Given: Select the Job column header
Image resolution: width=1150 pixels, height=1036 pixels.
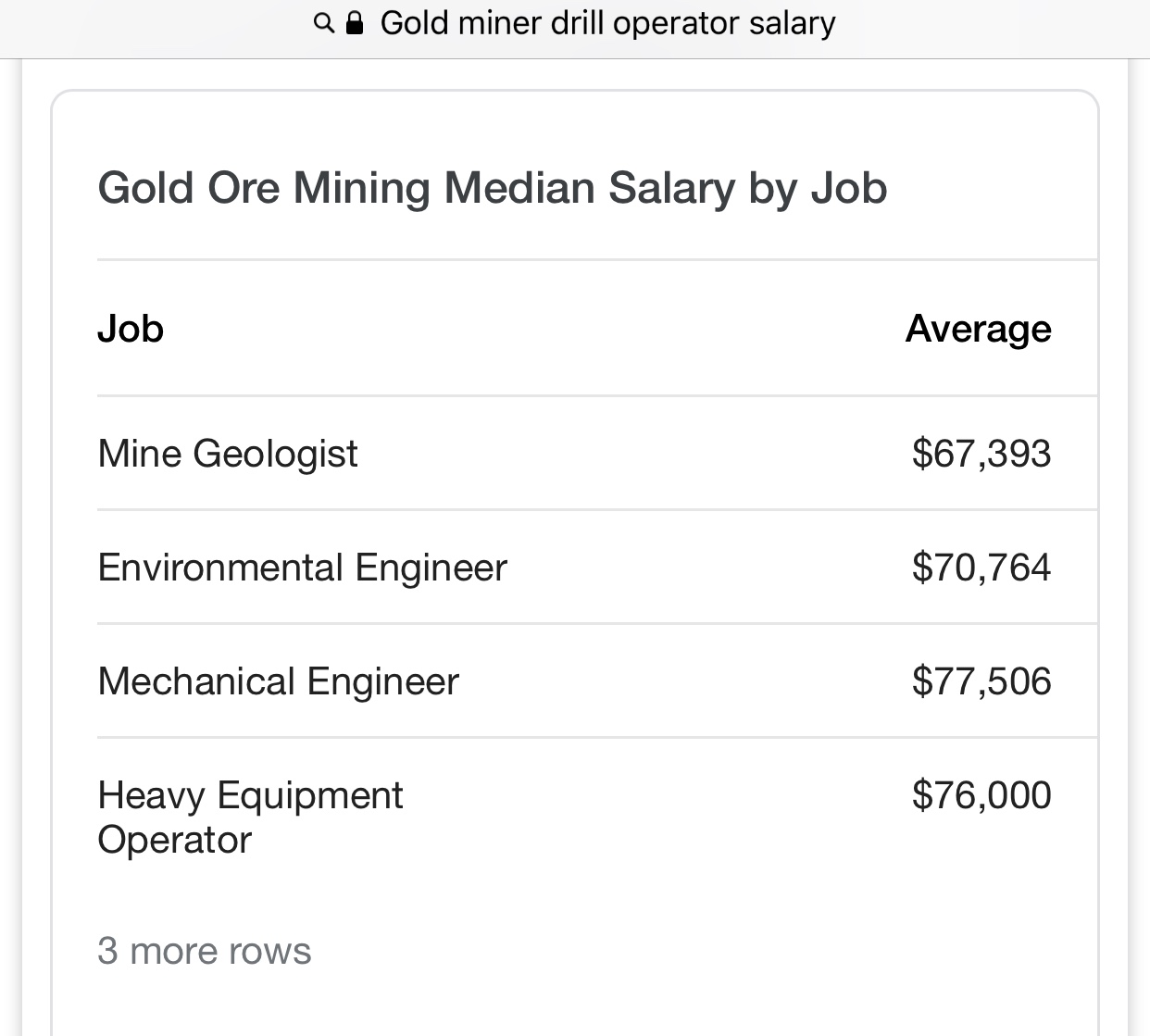Looking at the screenshot, I should 131,329.
